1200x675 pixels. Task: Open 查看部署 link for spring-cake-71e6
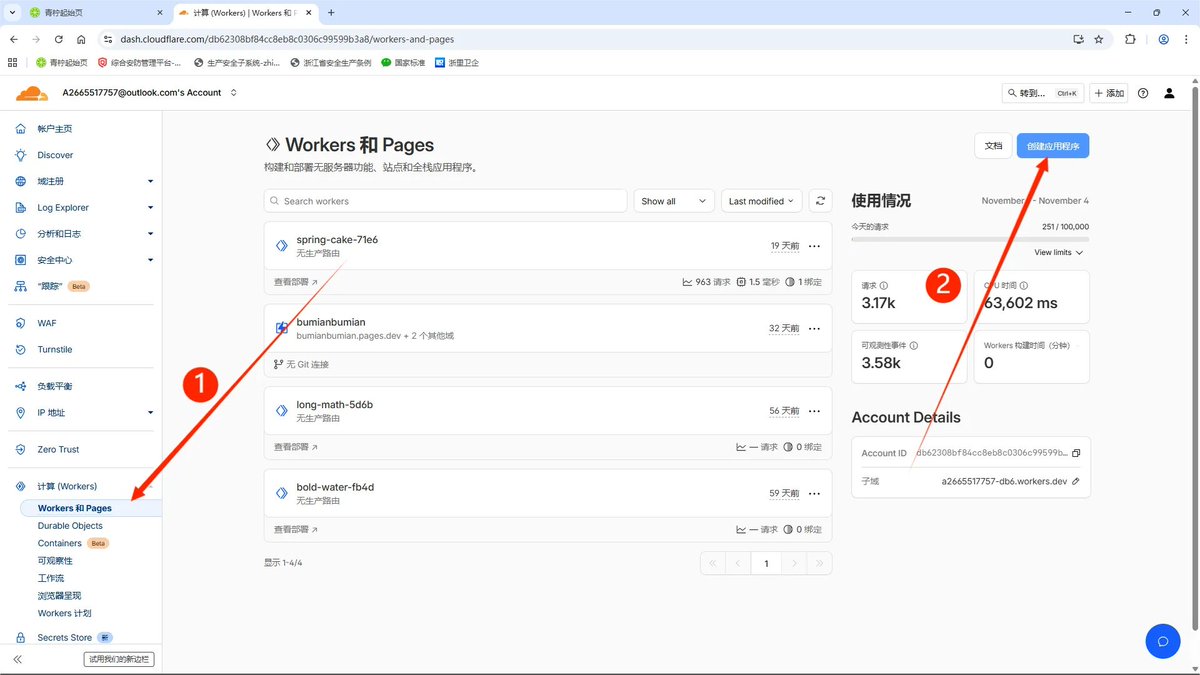[296, 283]
